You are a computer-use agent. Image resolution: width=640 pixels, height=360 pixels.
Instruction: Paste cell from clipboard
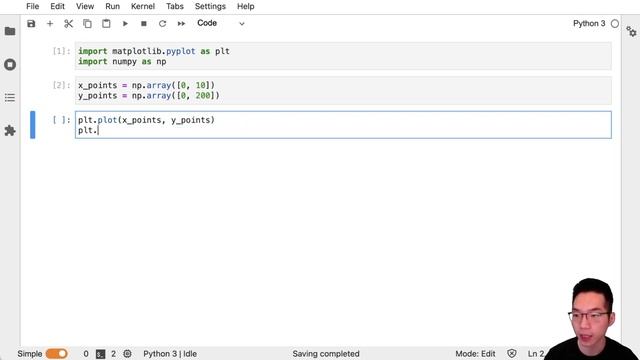point(106,24)
